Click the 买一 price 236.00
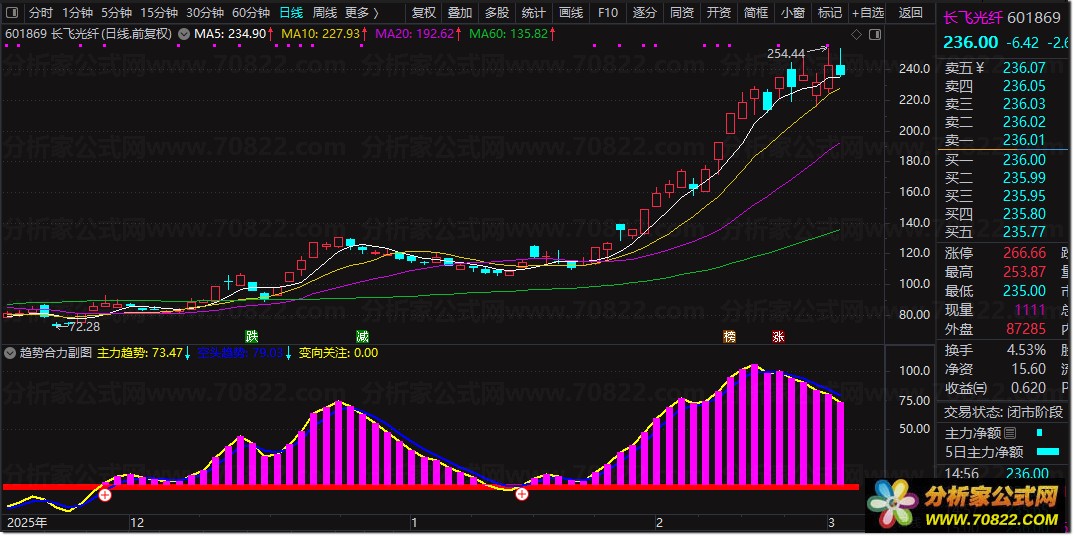Viewport: 1075px width, 536px height. (1024, 160)
